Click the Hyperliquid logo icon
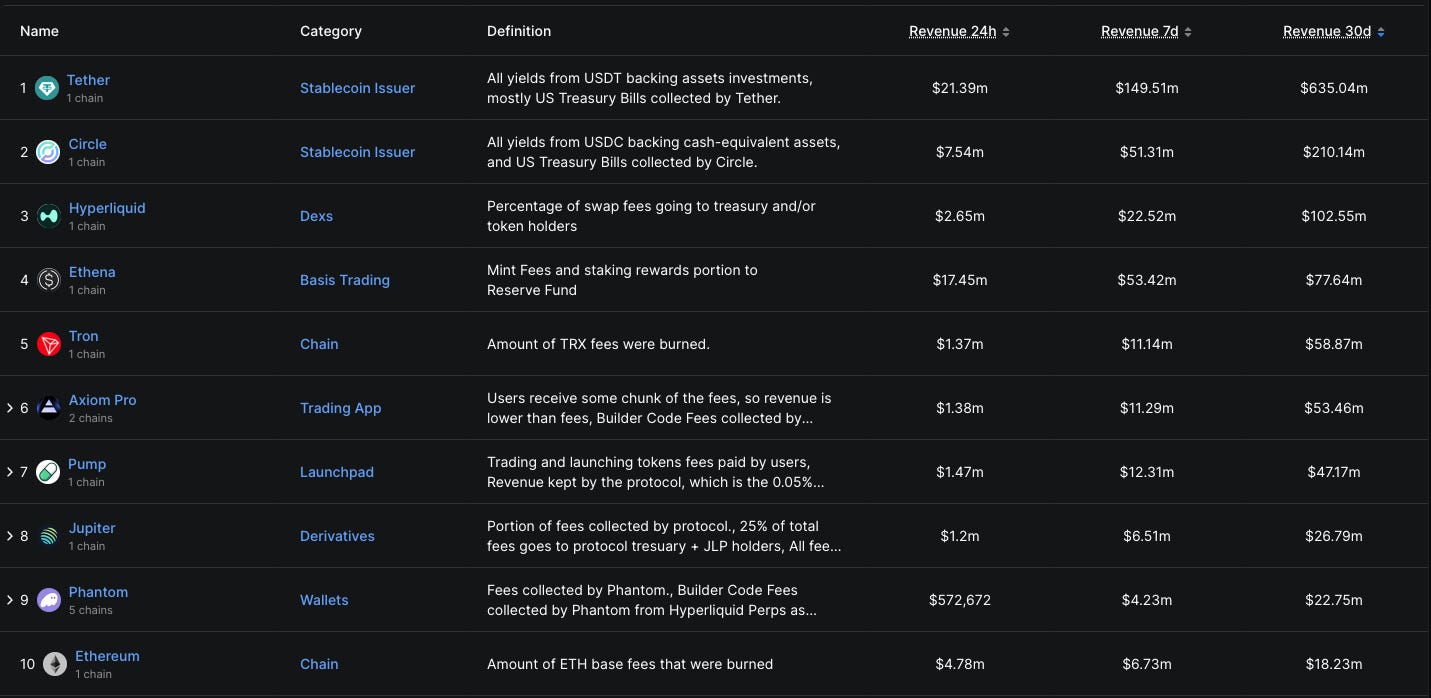 pos(48,216)
